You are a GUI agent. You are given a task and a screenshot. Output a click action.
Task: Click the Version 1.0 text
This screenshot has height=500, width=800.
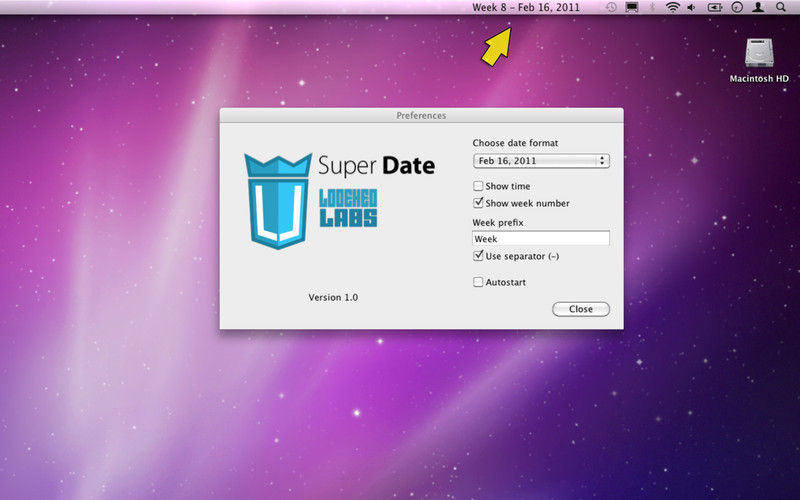(333, 297)
